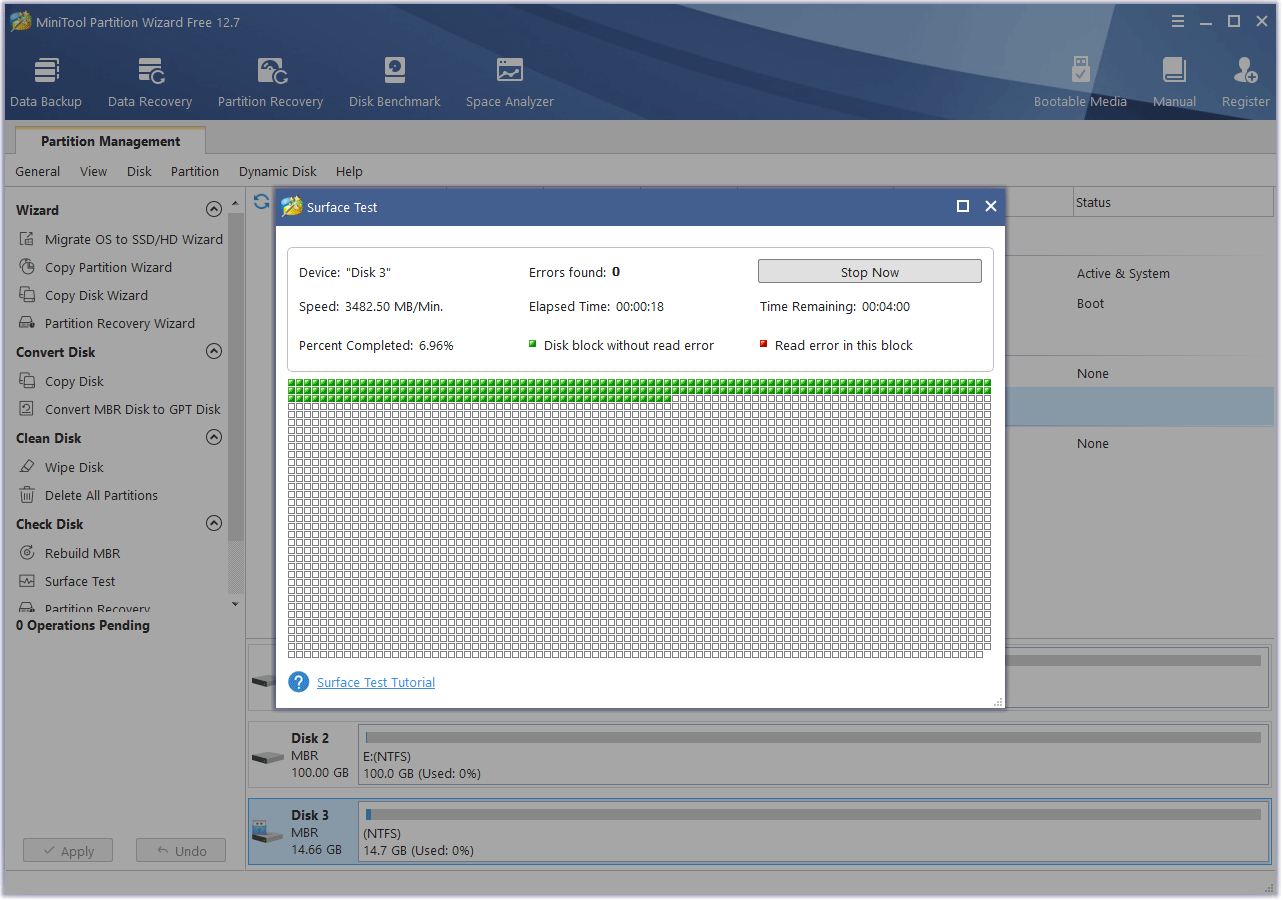Open Data Backup tool
The image size is (1283, 900).
46,83
